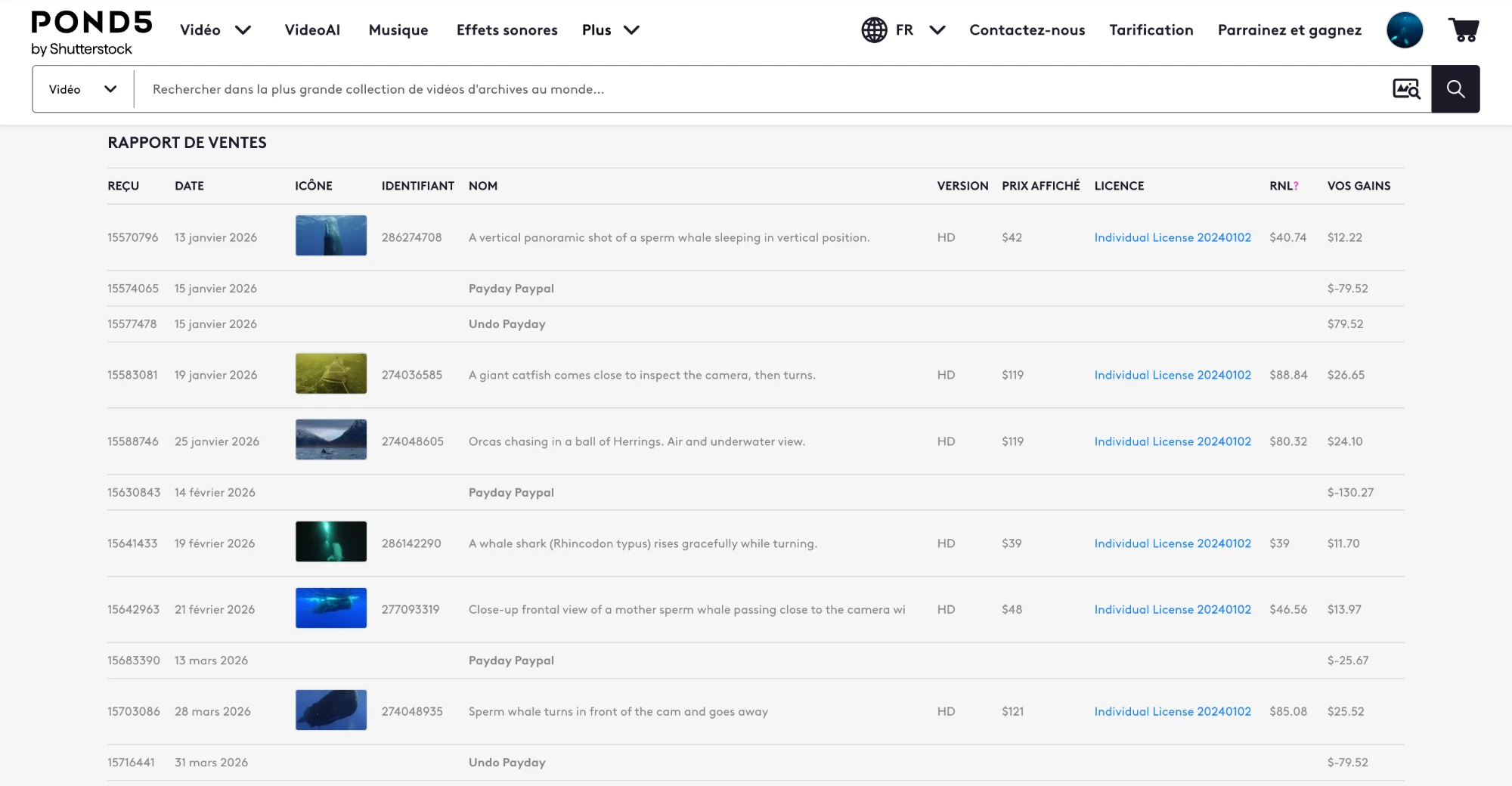The width and height of the screenshot is (1512, 786).
Task: Open the whale shark thumbnail
Action: (x=331, y=541)
